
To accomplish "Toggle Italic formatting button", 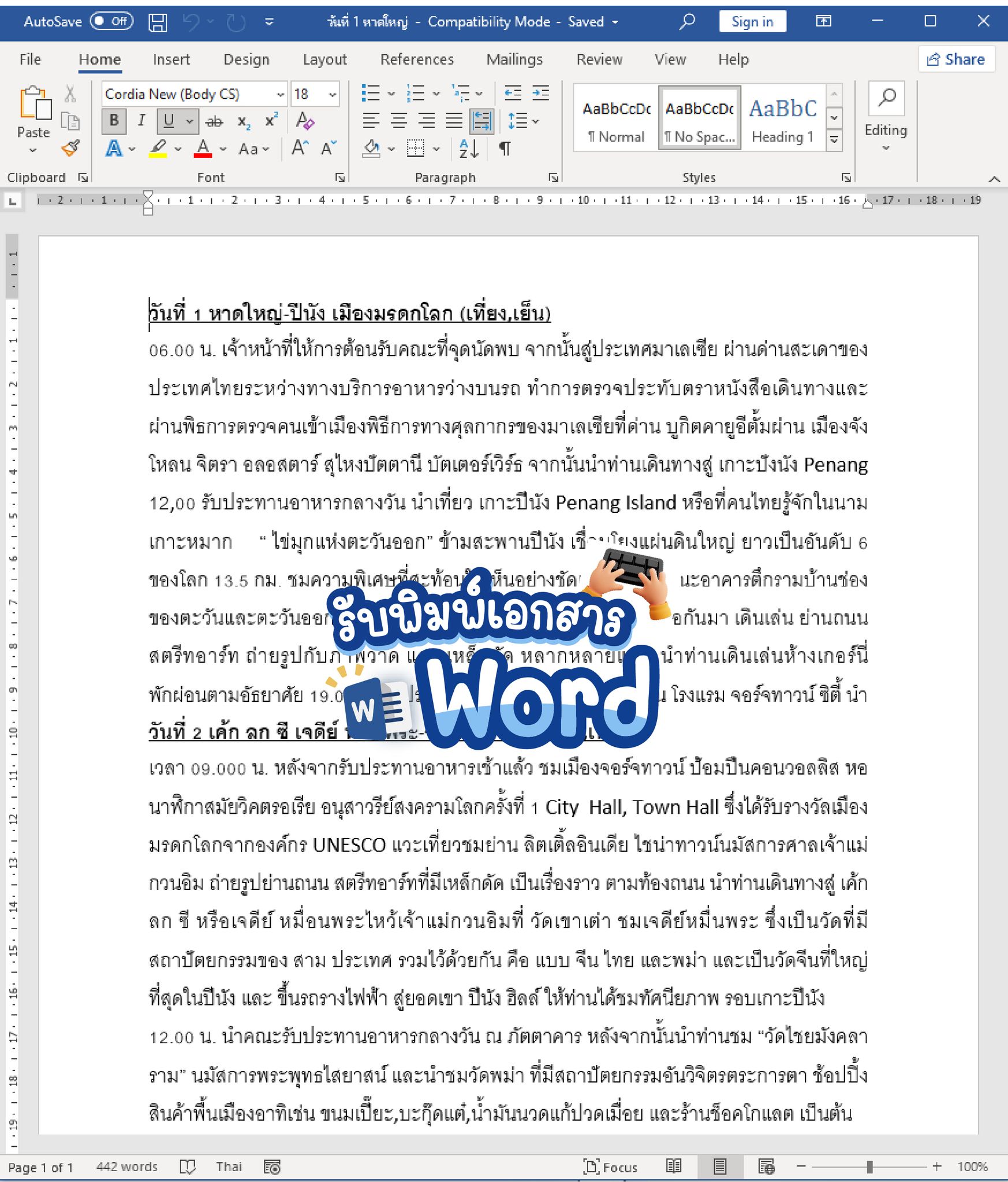I will (141, 121).
